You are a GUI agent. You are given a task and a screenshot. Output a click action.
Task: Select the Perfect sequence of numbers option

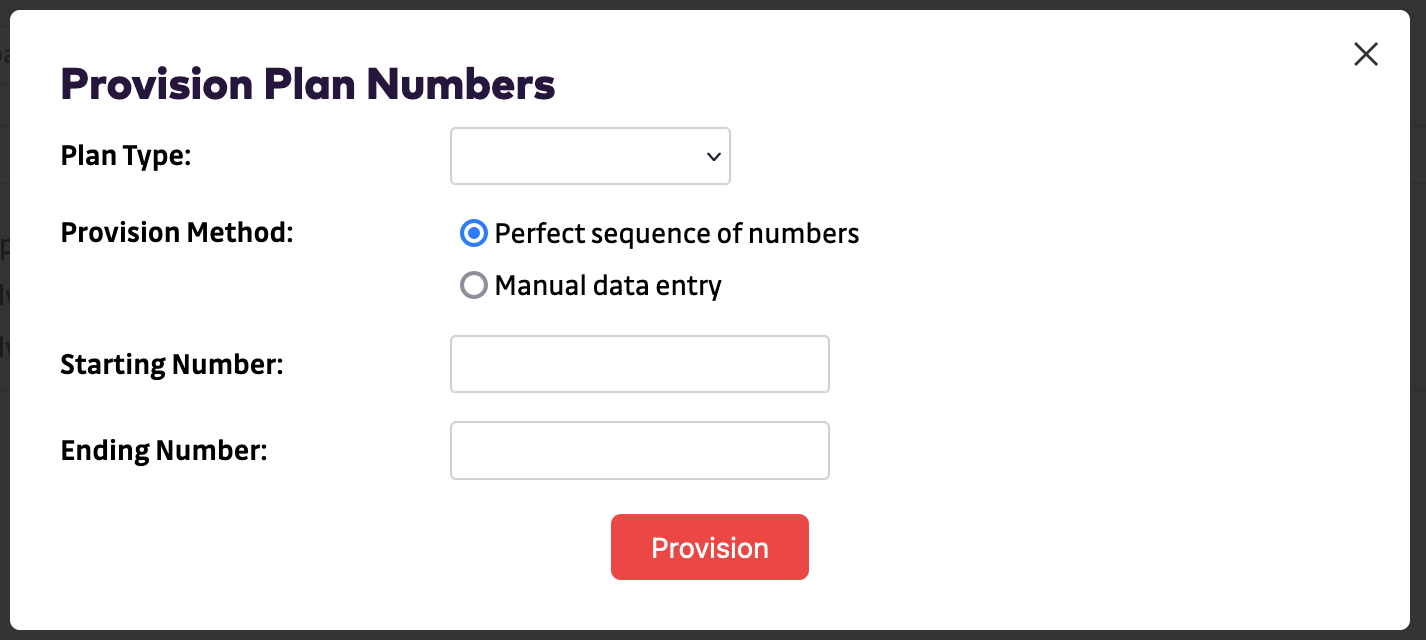[x=473, y=233]
